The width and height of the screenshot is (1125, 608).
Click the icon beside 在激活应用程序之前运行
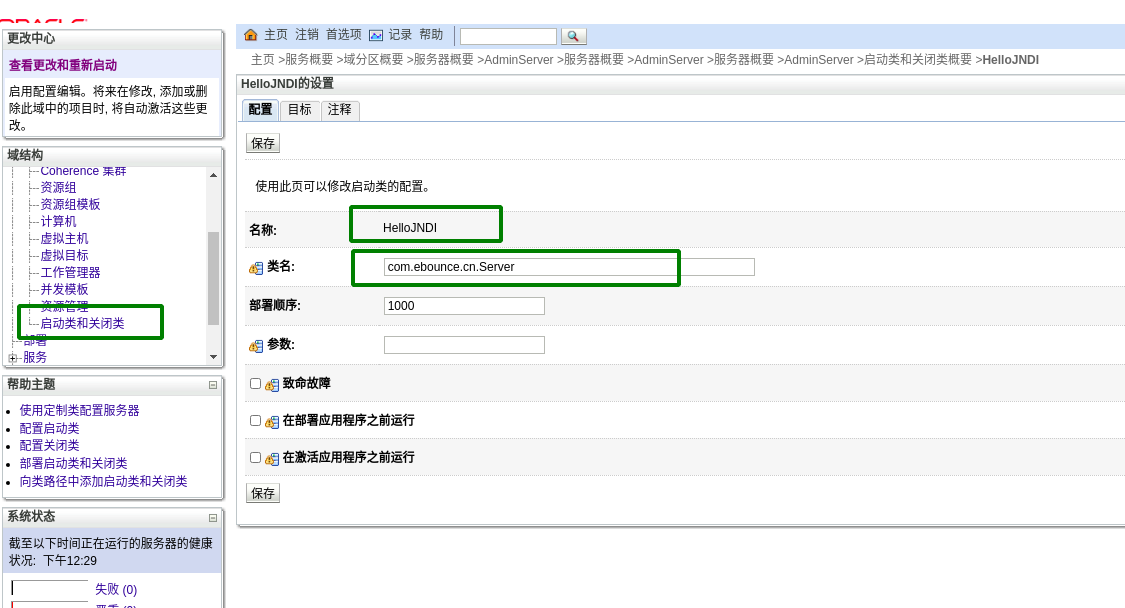(x=272, y=459)
